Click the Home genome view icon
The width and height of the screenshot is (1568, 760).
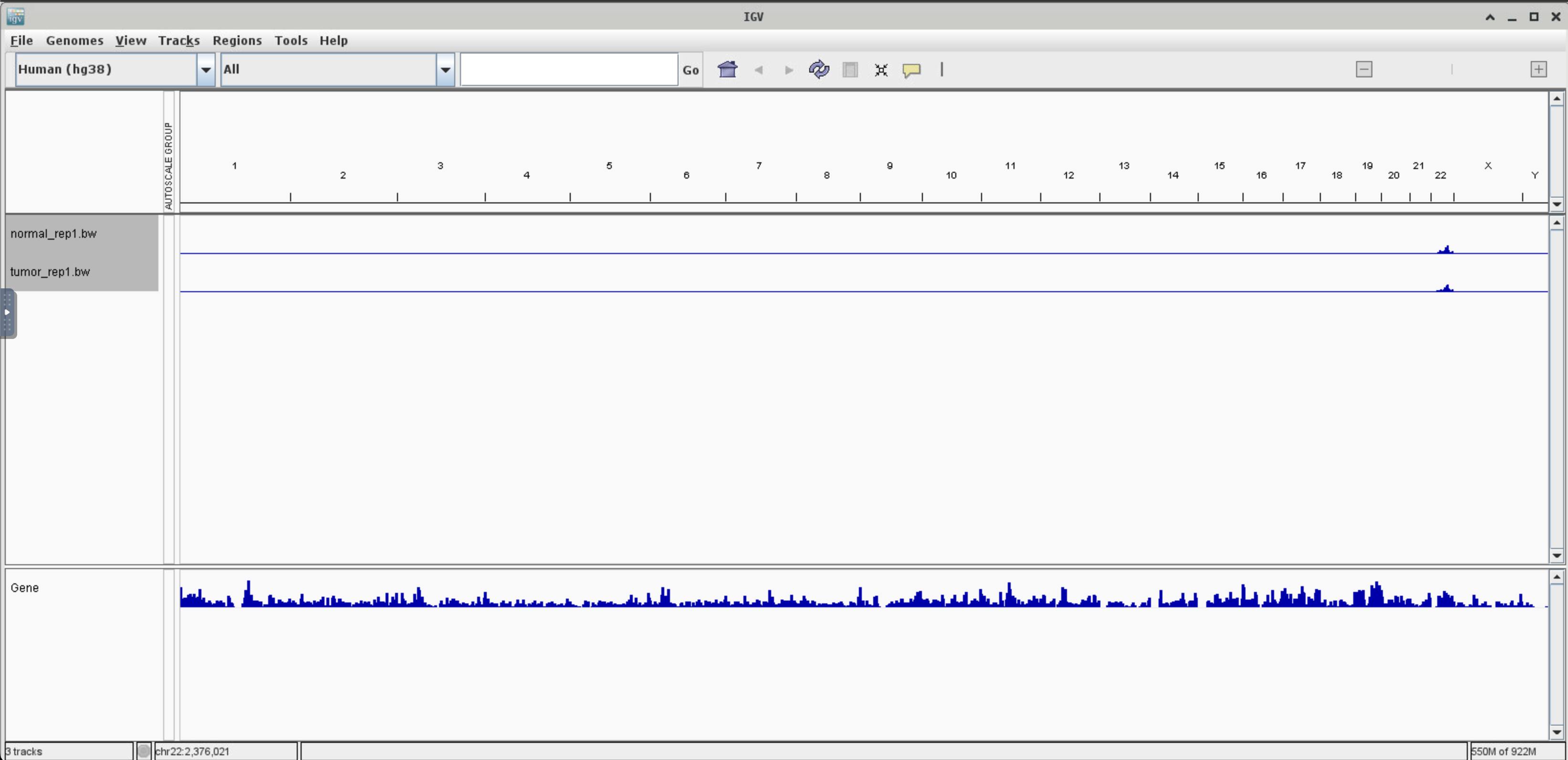coord(727,69)
